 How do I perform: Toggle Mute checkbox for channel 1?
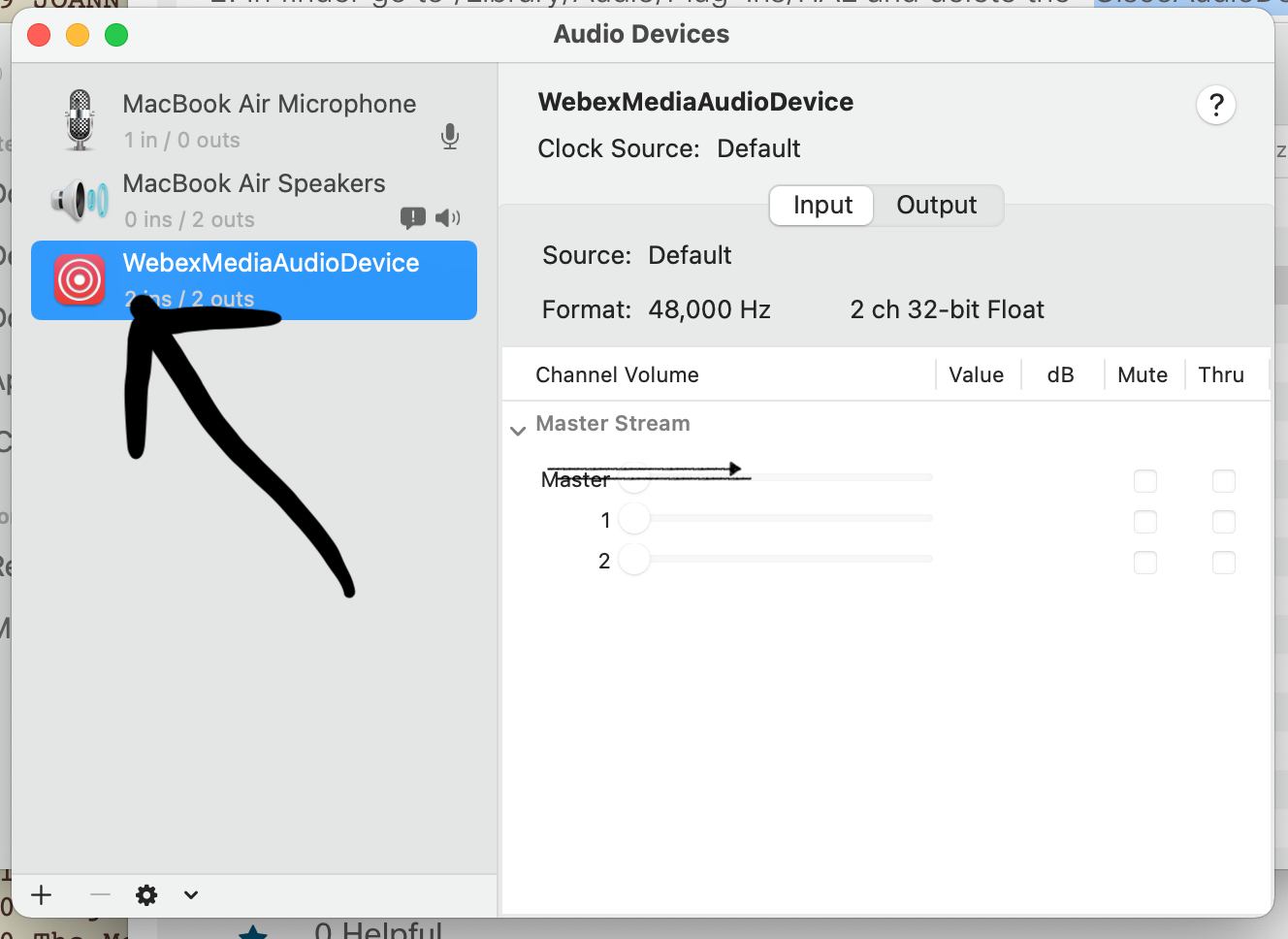[x=1145, y=522]
